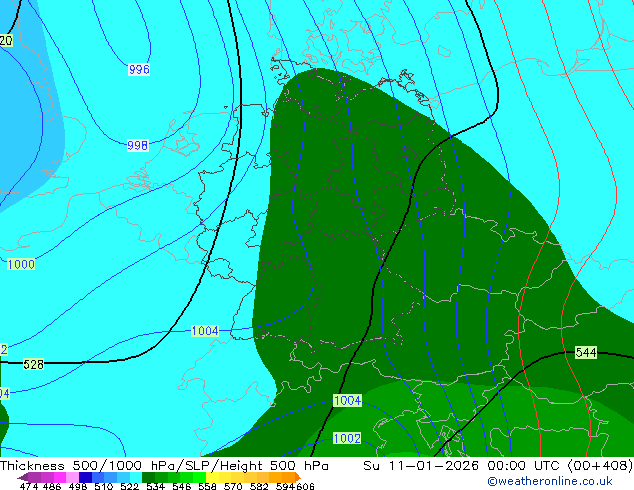Click the 534 value on the legend scale
Viewport: 634px width, 490px height.
coord(155,486)
